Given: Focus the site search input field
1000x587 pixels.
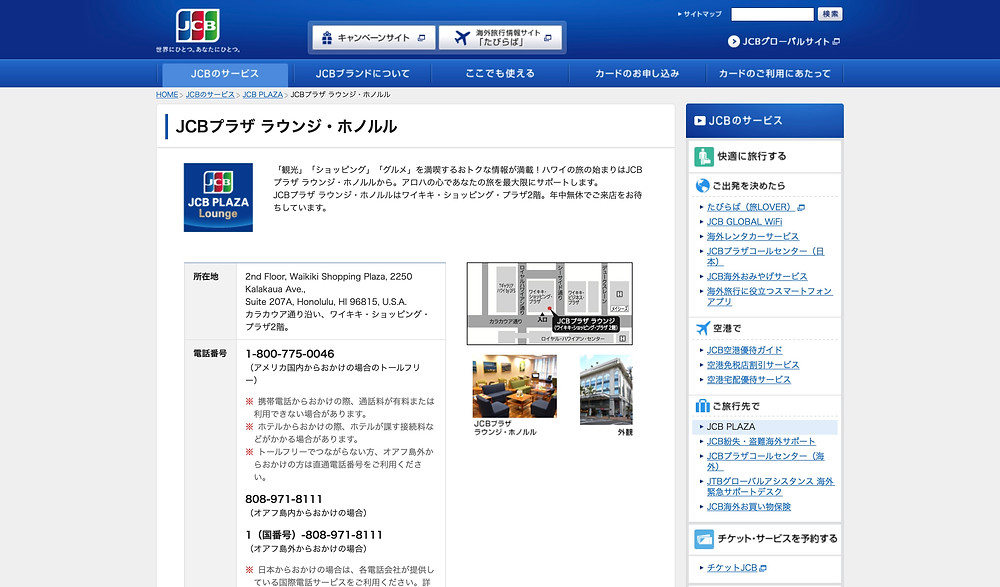Looking at the screenshot, I should pos(772,14).
